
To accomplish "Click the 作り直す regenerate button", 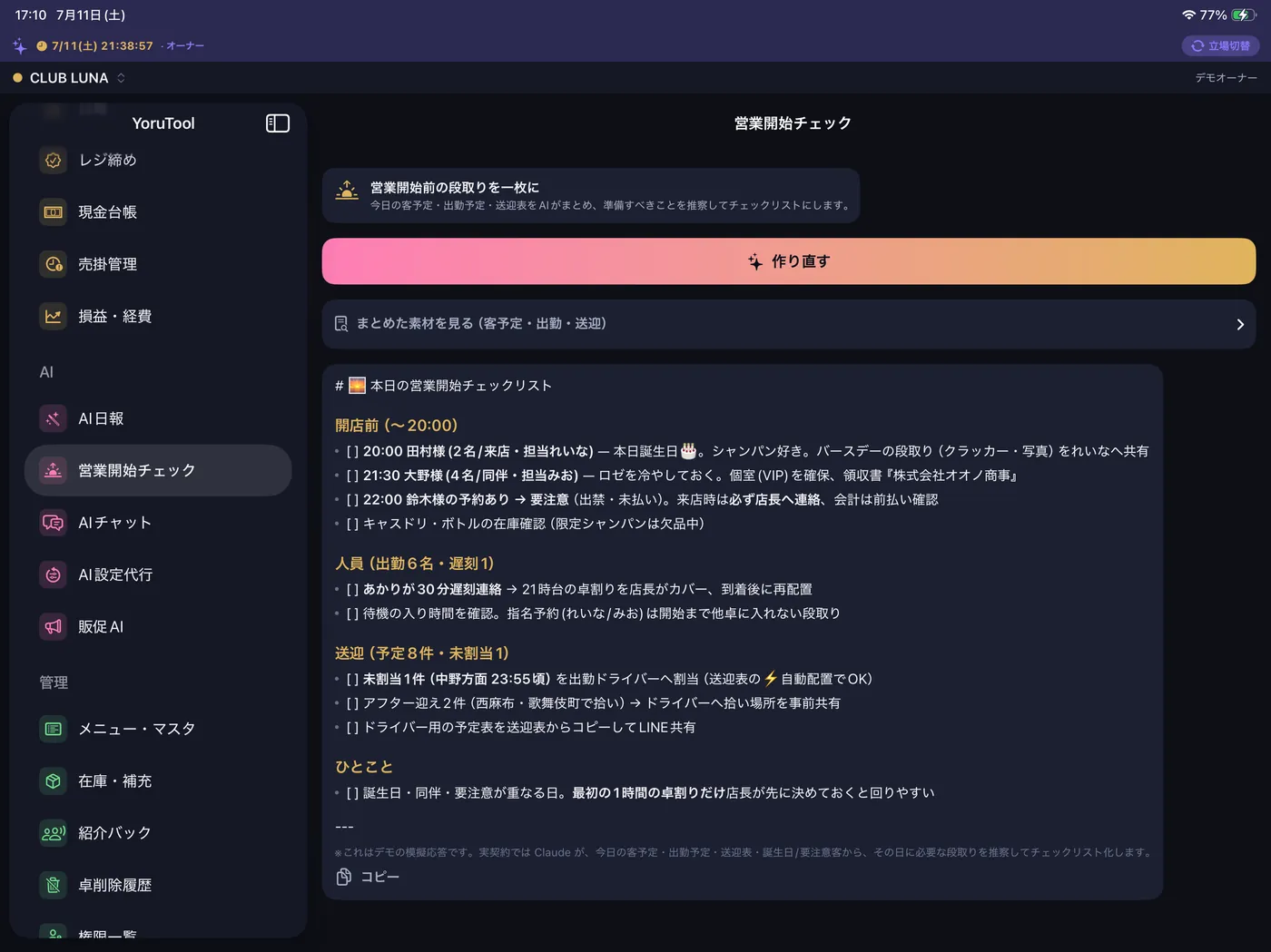I will click(x=789, y=261).
